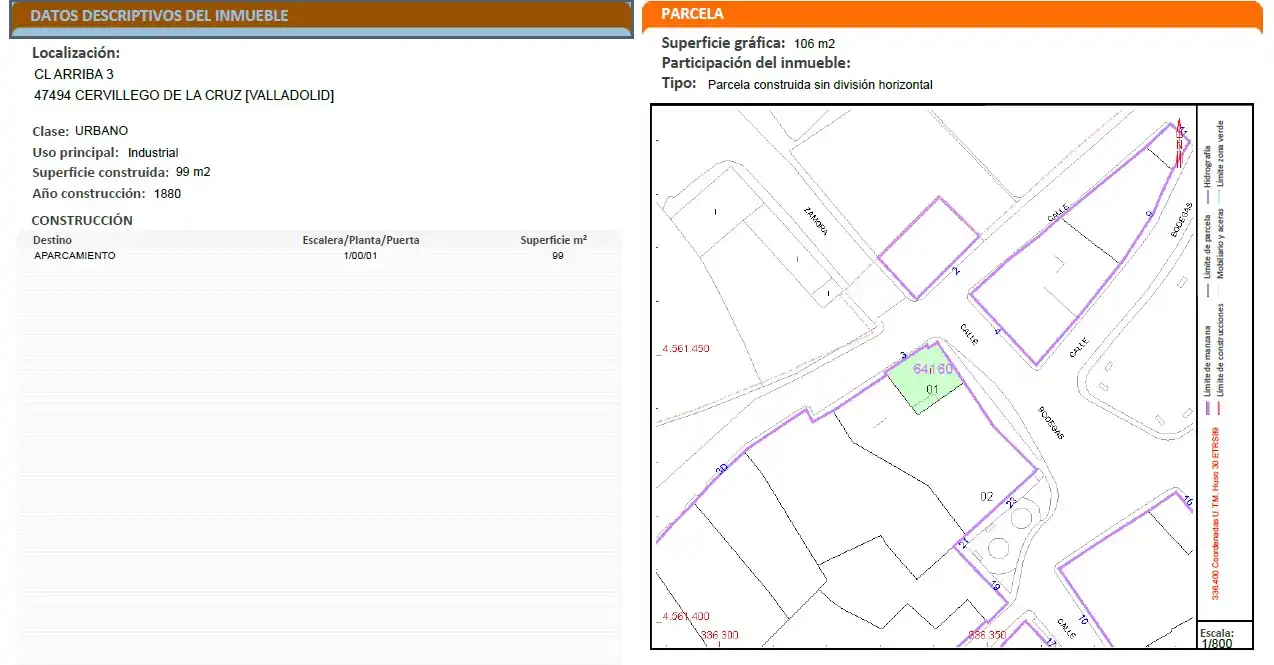Image resolution: width=1274 pixels, height=665 pixels.
Task: Click the 64160 block number on the map
Action: [933, 369]
